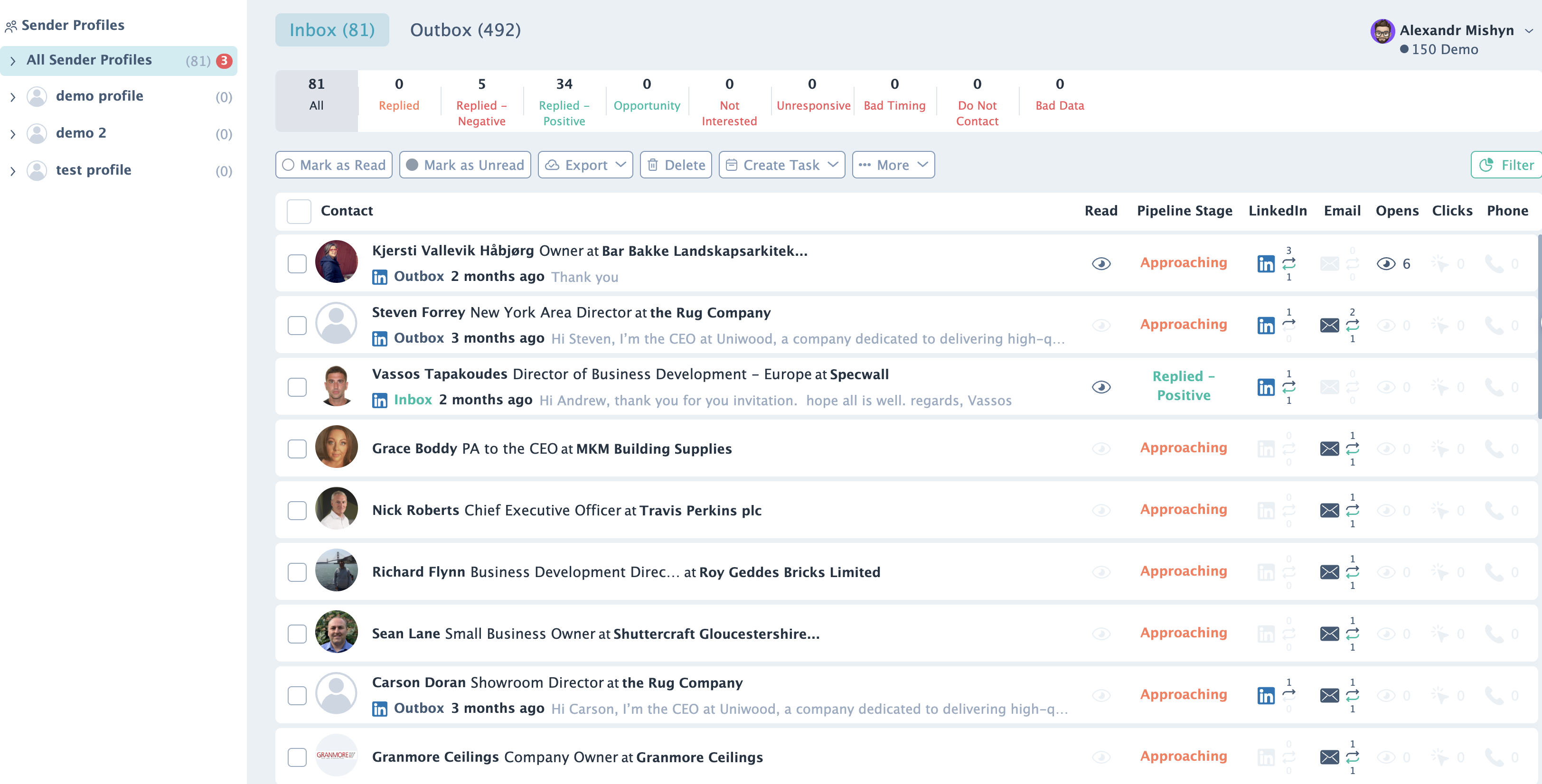The image size is (1542, 784).
Task: Click red notification badge showing 3
Action: pyautogui.click(x=224, y=61)
